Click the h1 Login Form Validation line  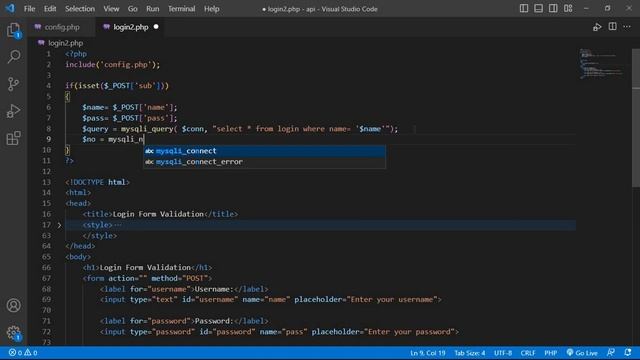click(147, 267)
